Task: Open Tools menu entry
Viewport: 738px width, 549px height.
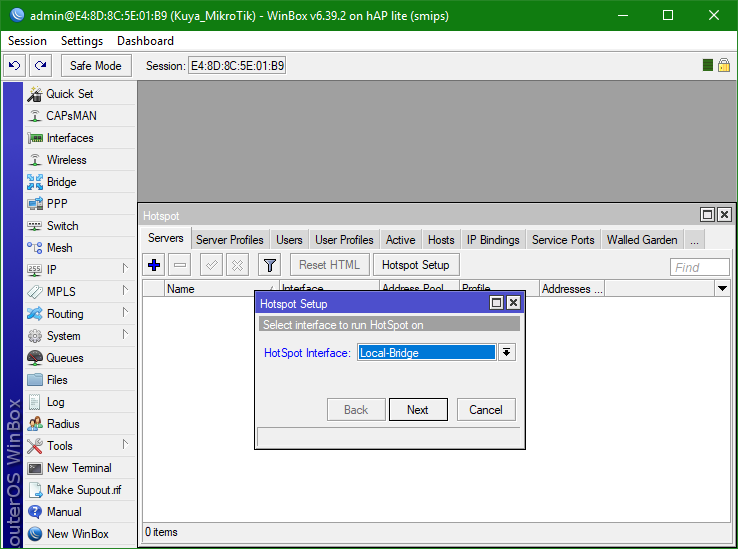Action: pyautogui.click(x=80, y=446)
